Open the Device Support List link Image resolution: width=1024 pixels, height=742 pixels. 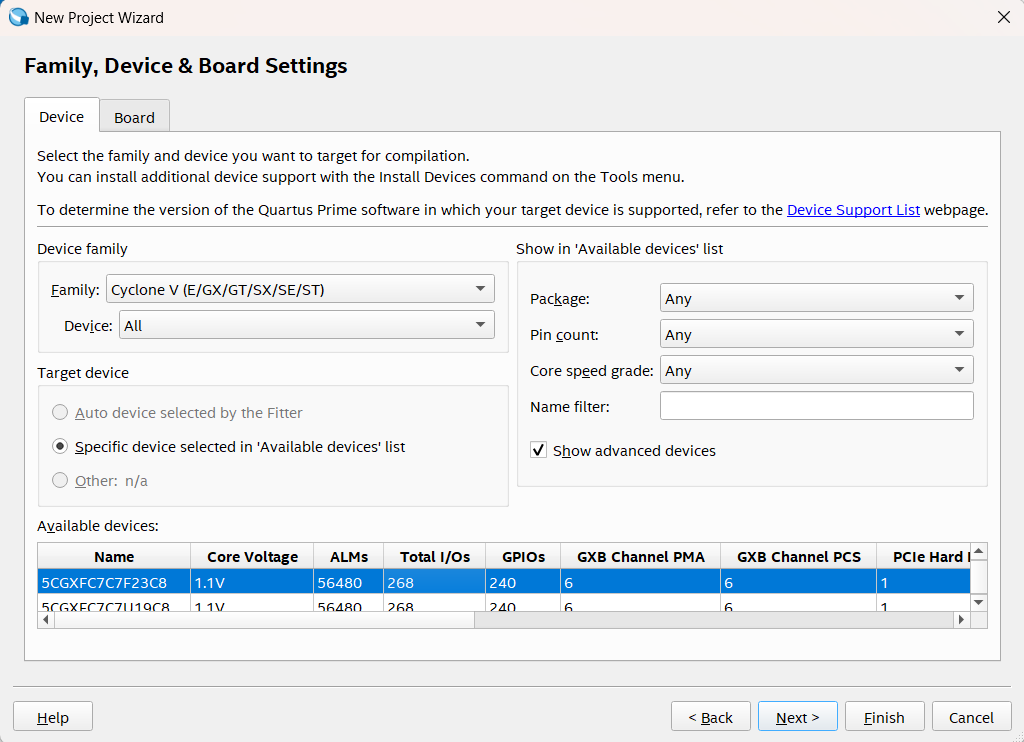point(853,210)
